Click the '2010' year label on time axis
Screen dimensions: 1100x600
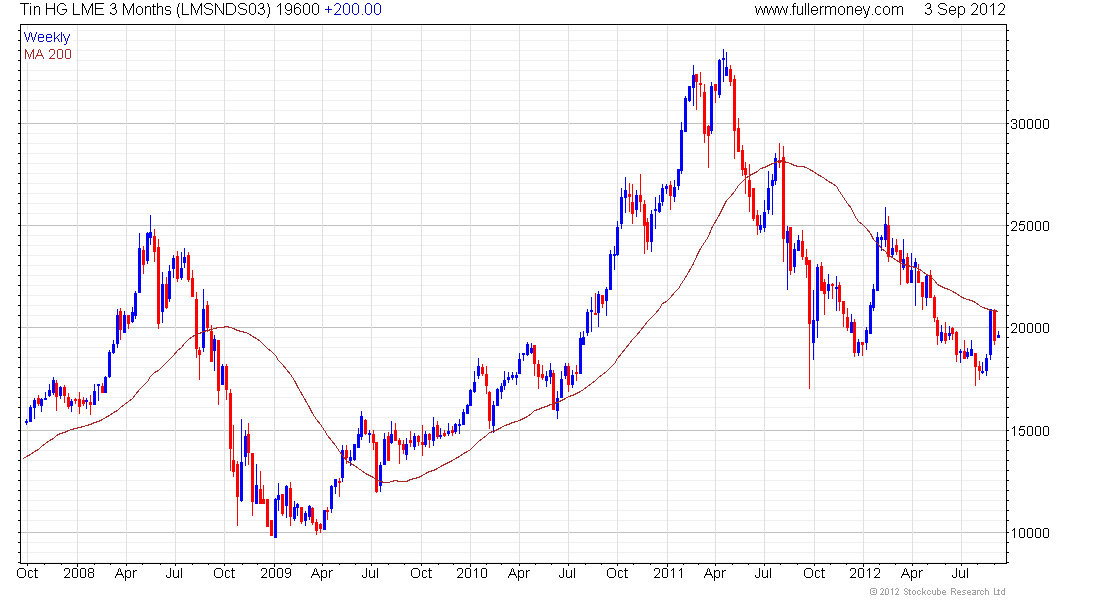pyautogui.click(x=471, y=573)
